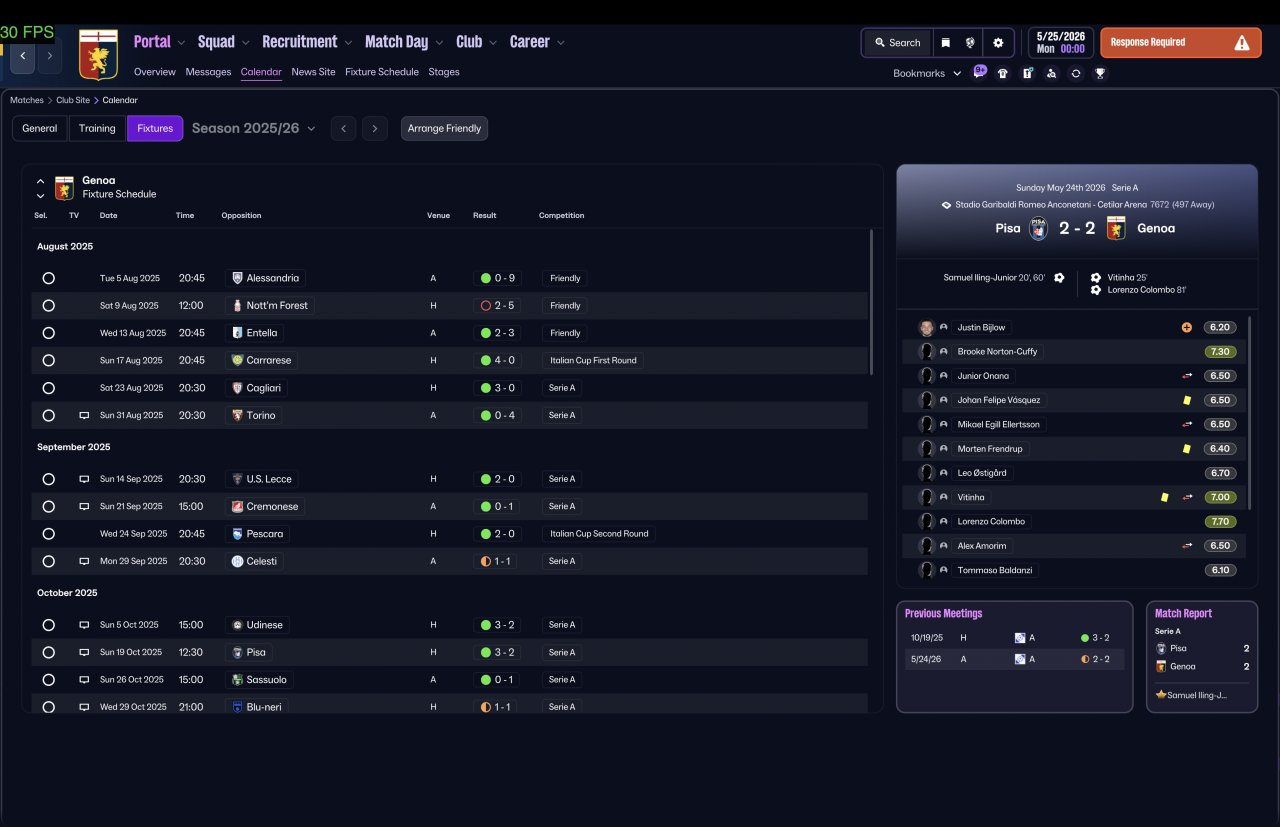Open the squad shirt bookmark icon

(x=1003, y=73)
